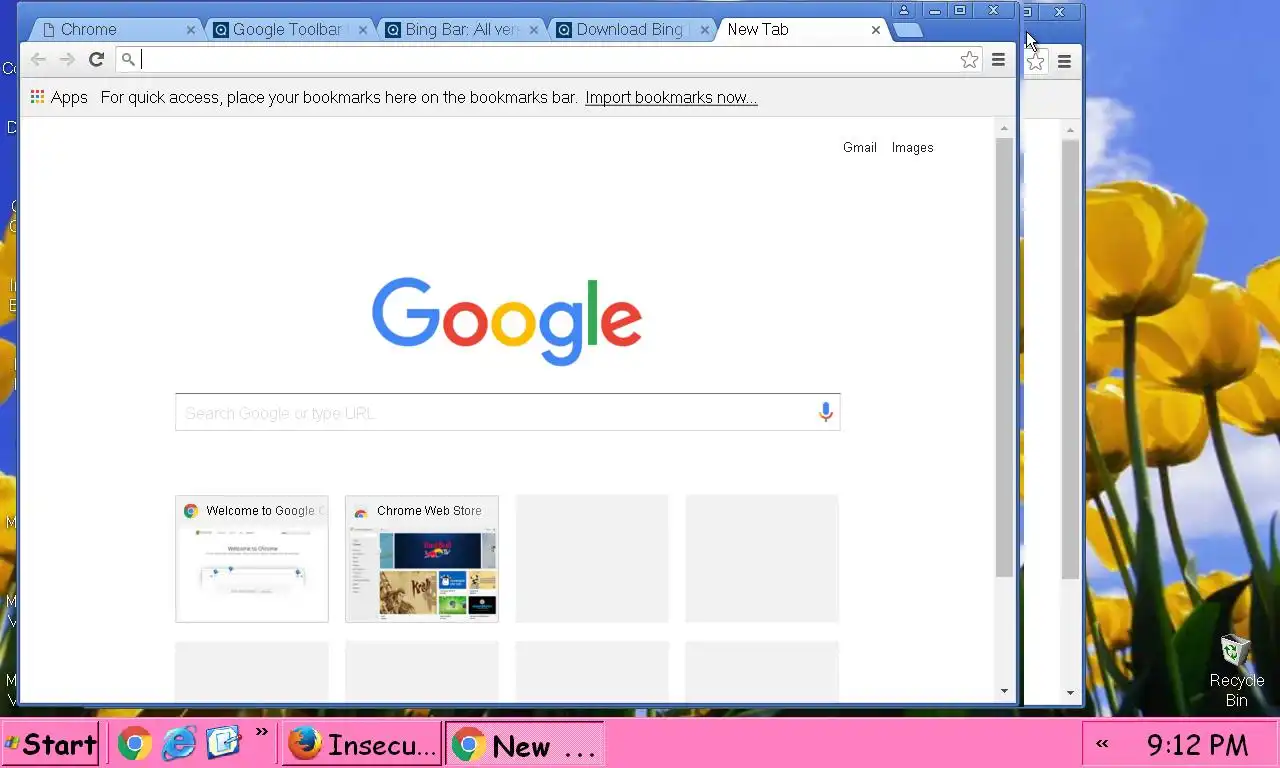Screen dimensions: 1280x768
Task: Open a new tab with the new-tab button
Action: (x=907, y=30)
